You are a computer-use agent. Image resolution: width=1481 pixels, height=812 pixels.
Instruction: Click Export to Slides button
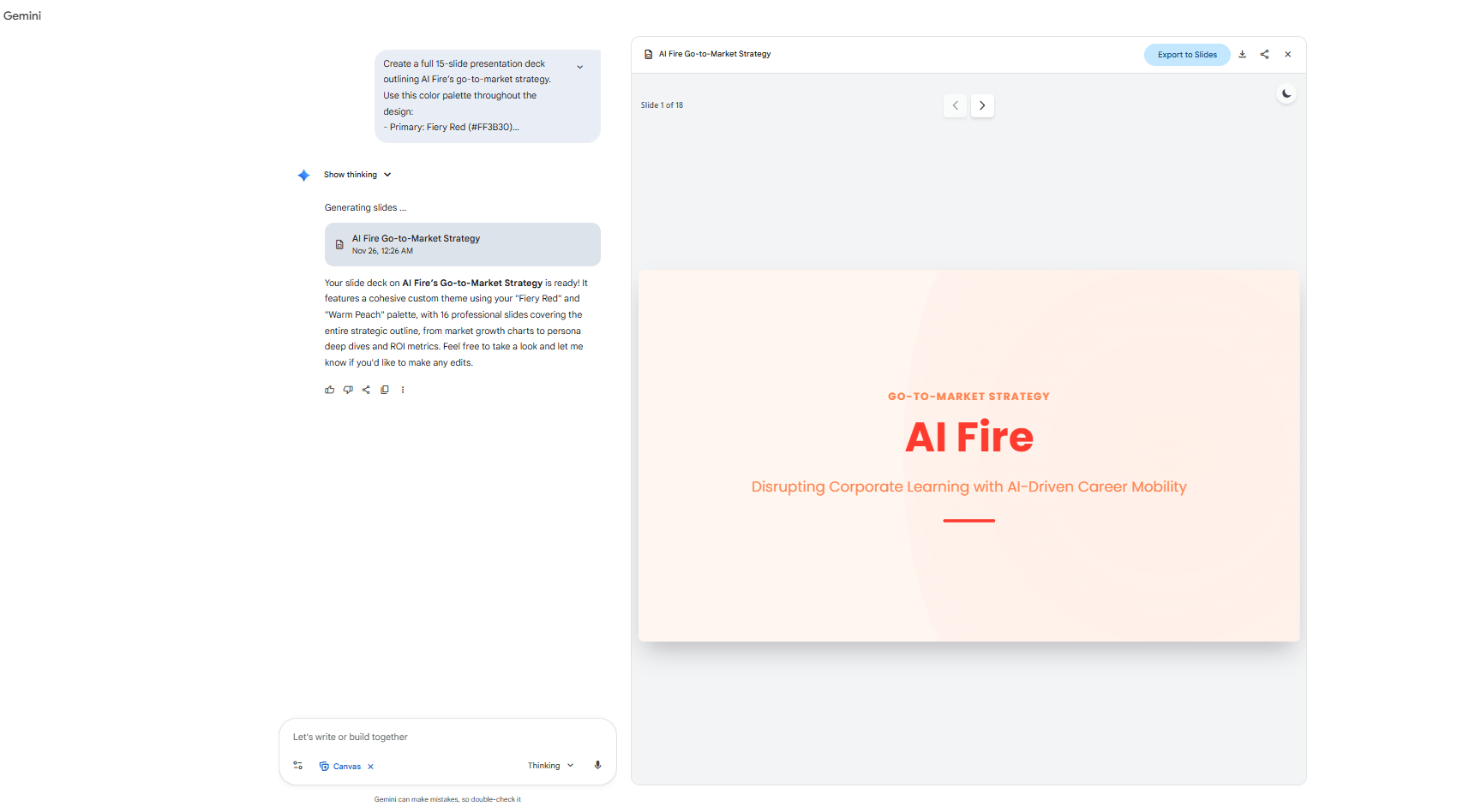pos(1187,55)
